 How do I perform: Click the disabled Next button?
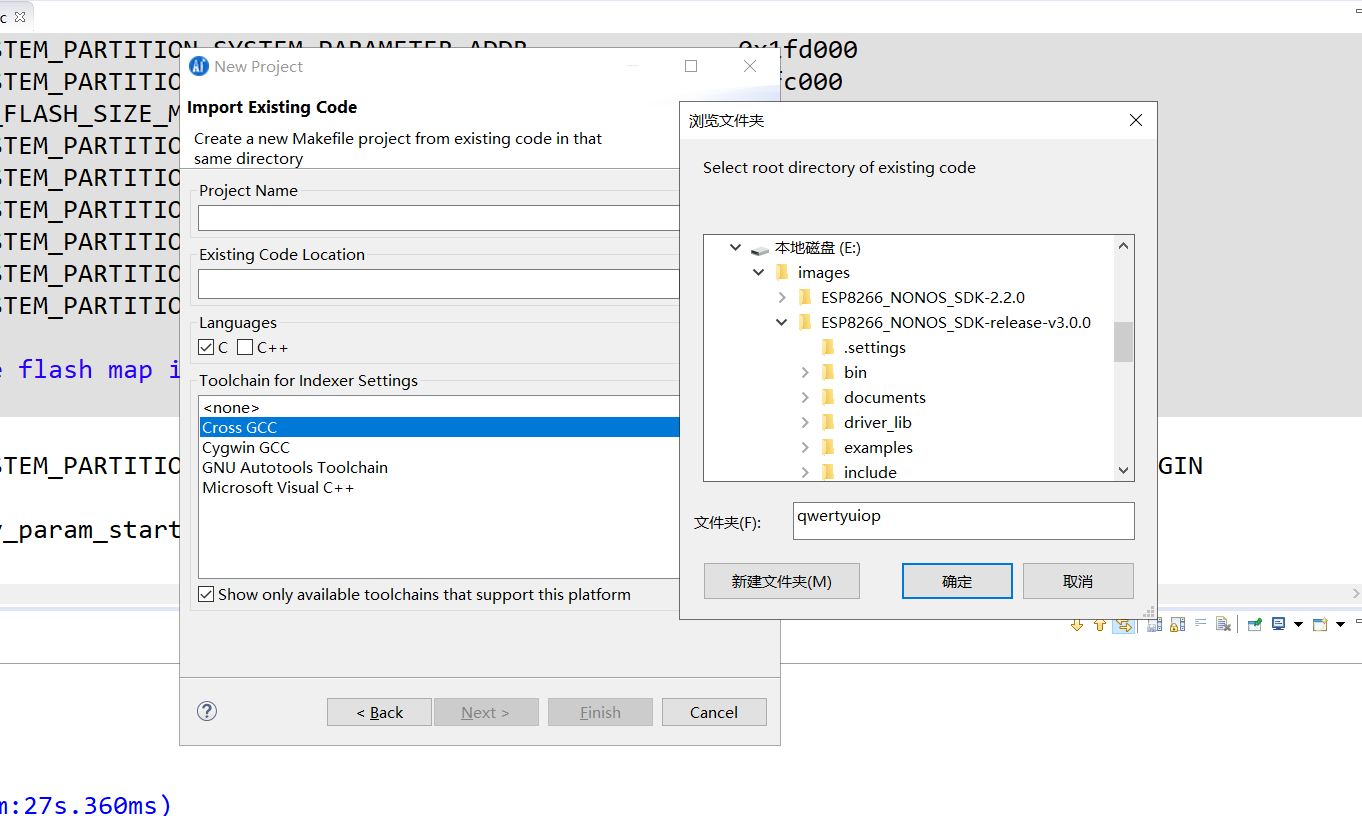click(485, 712)
